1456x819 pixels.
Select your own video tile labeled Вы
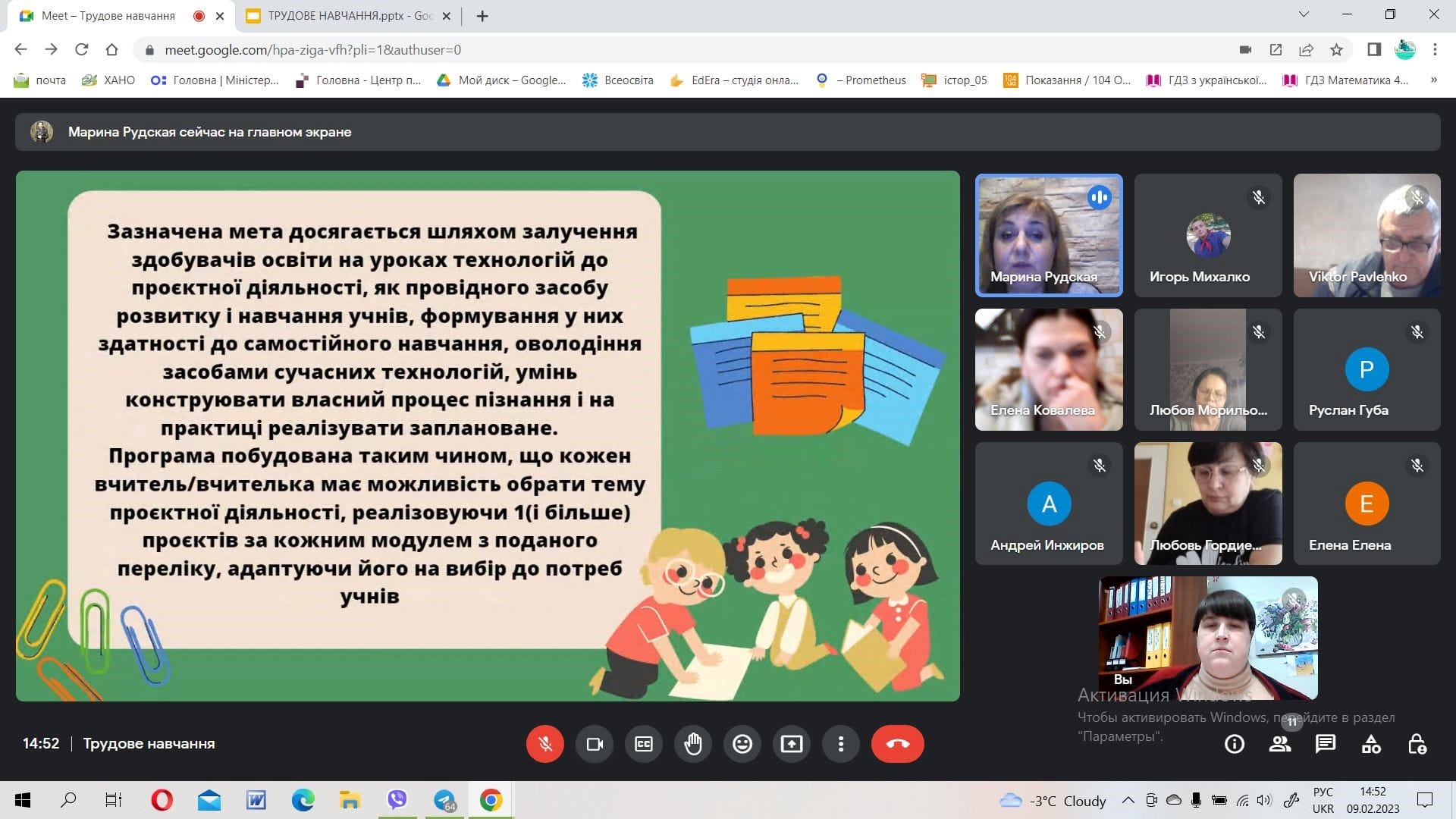point(1208,638)
